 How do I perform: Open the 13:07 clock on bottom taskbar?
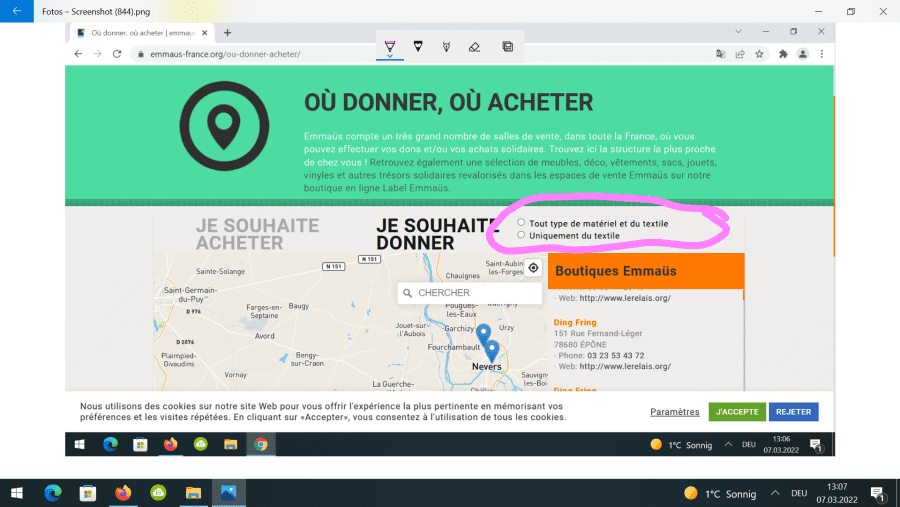[x=837, y=493]
